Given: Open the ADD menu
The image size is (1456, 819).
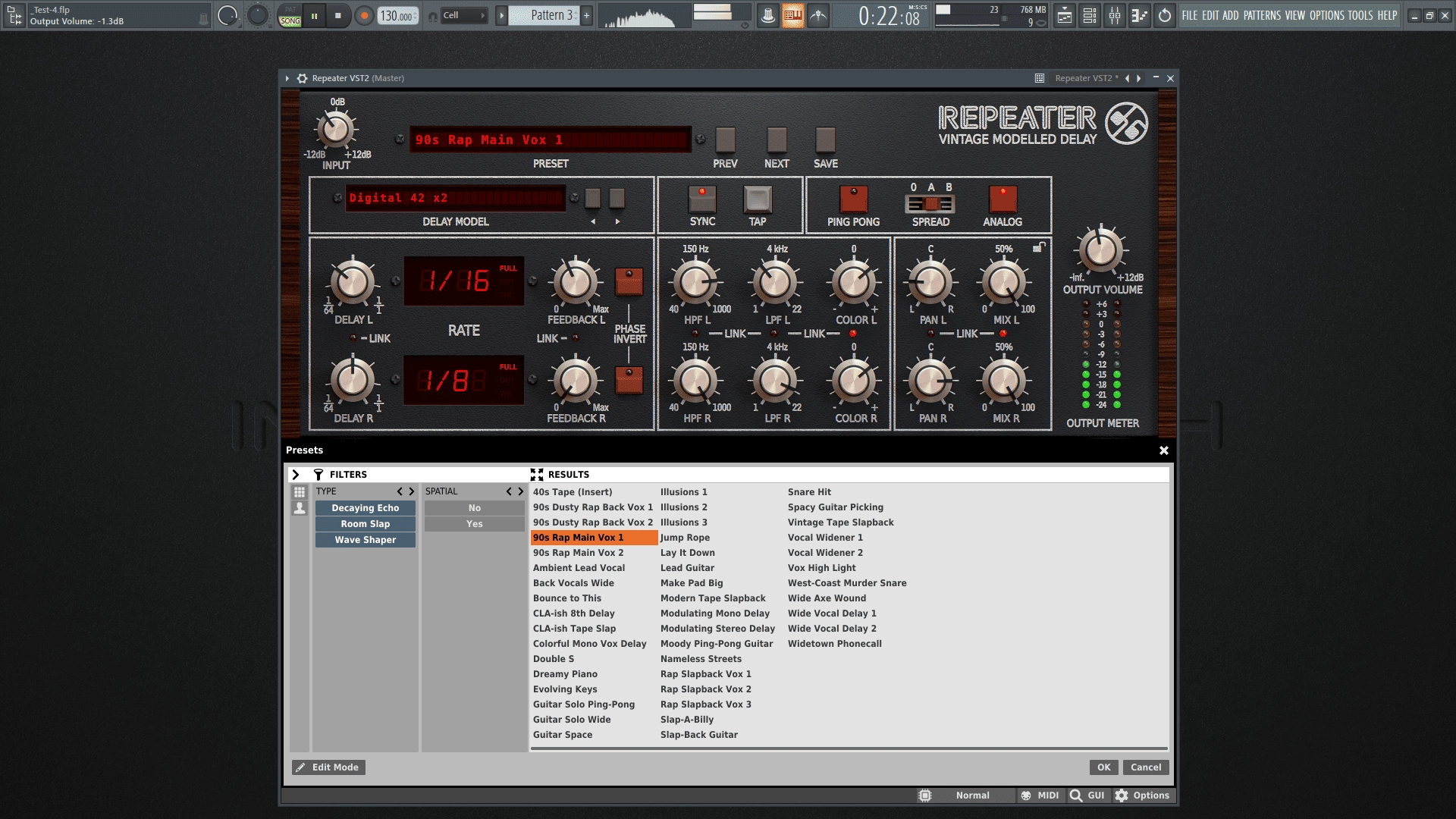Looking at the screenshot, I should click(x=1230, y=15).
